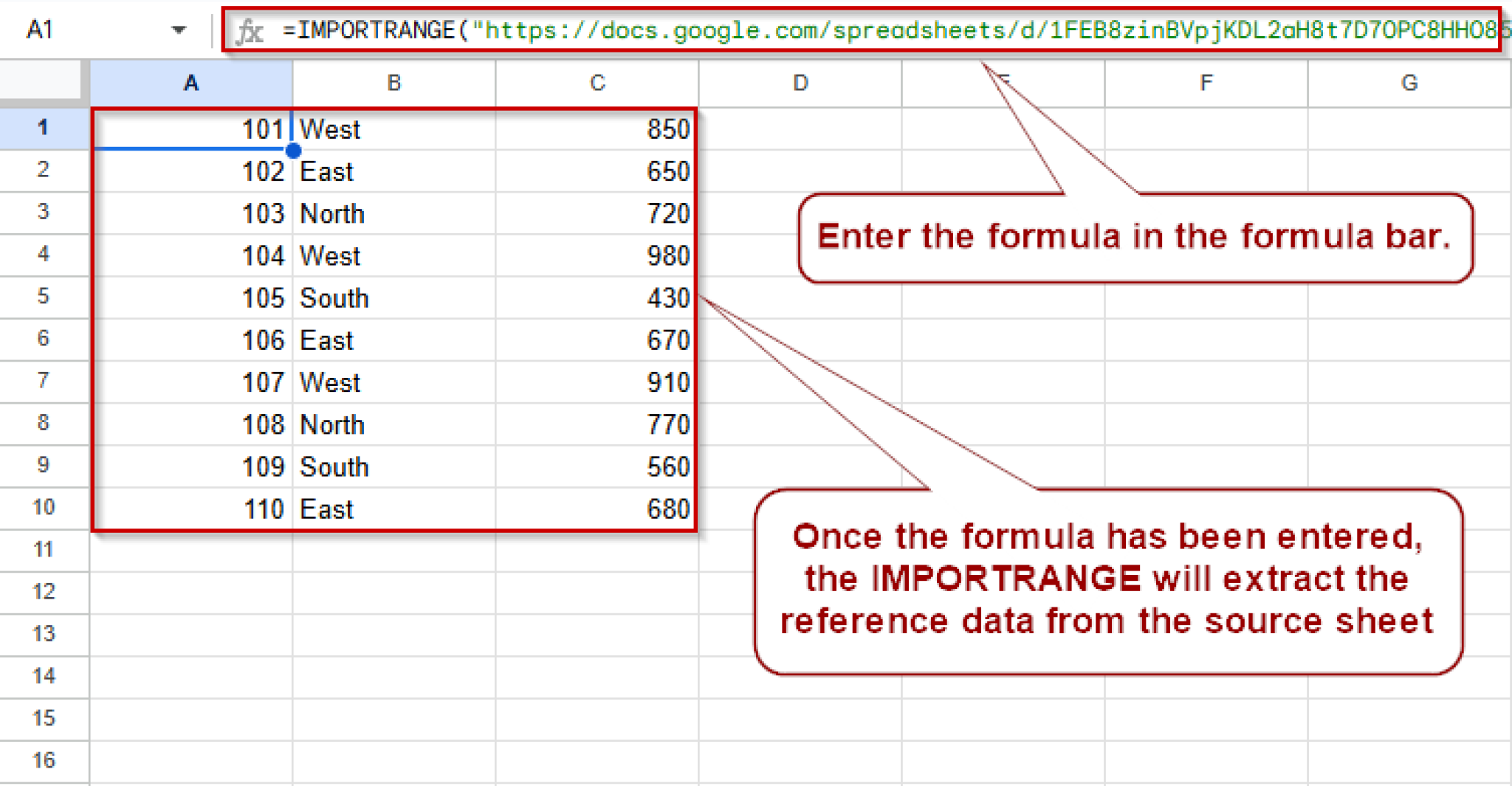Select row header 16
Image resolution: width=1512 pixels, height=786 pixels.
(43, 760)
